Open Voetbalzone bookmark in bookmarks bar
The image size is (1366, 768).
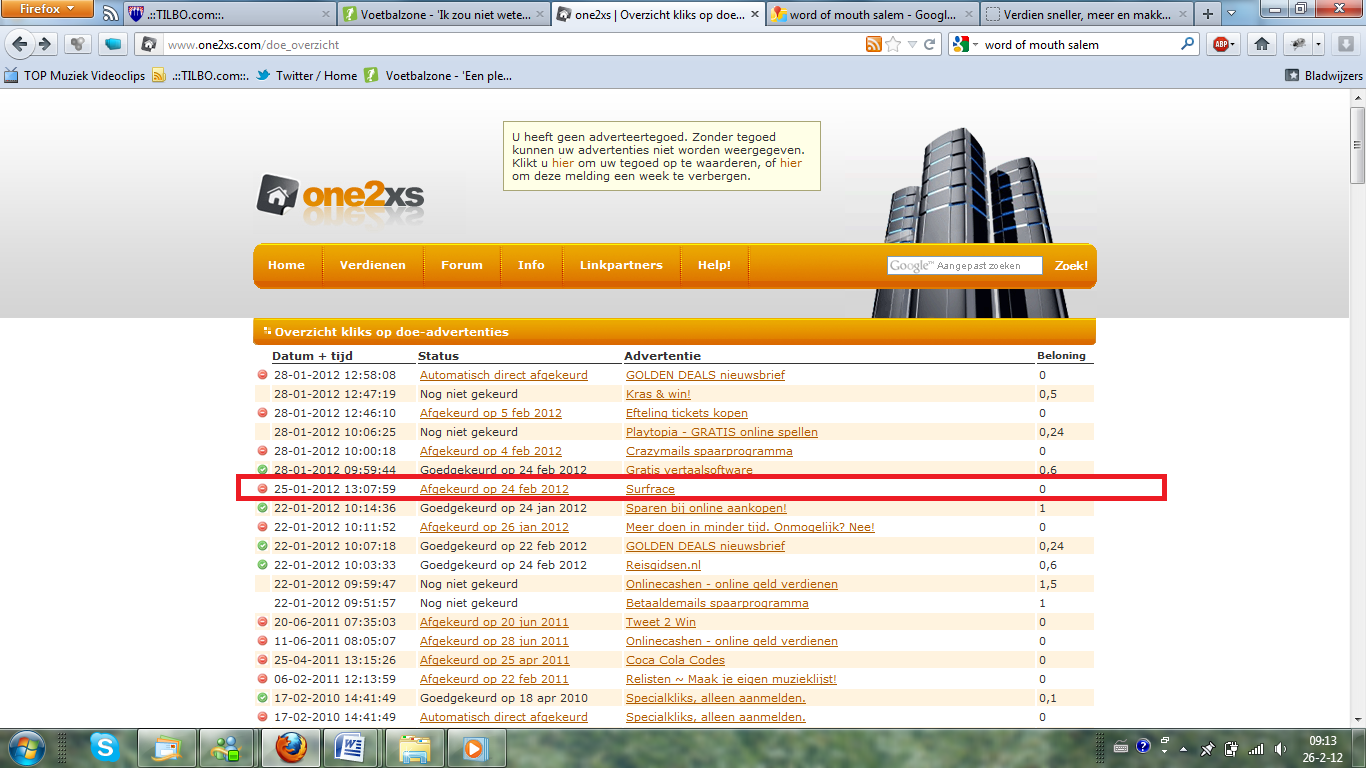[438, 75]
